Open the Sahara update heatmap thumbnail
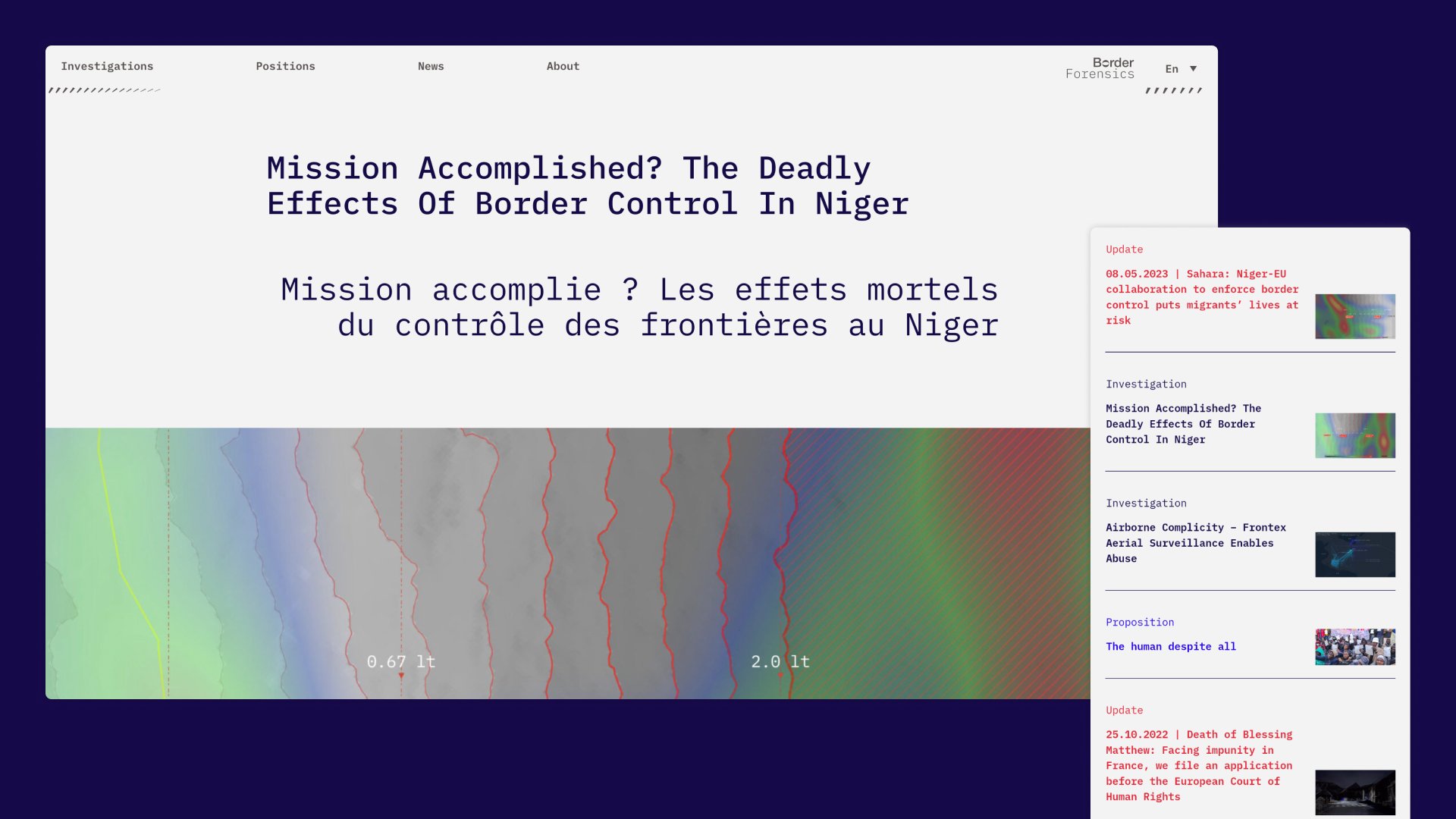1456x819 pixels. click(x=1355, y=316)
